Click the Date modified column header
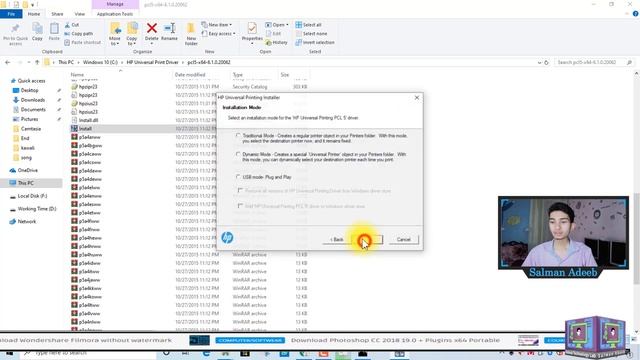 point(190,75)
